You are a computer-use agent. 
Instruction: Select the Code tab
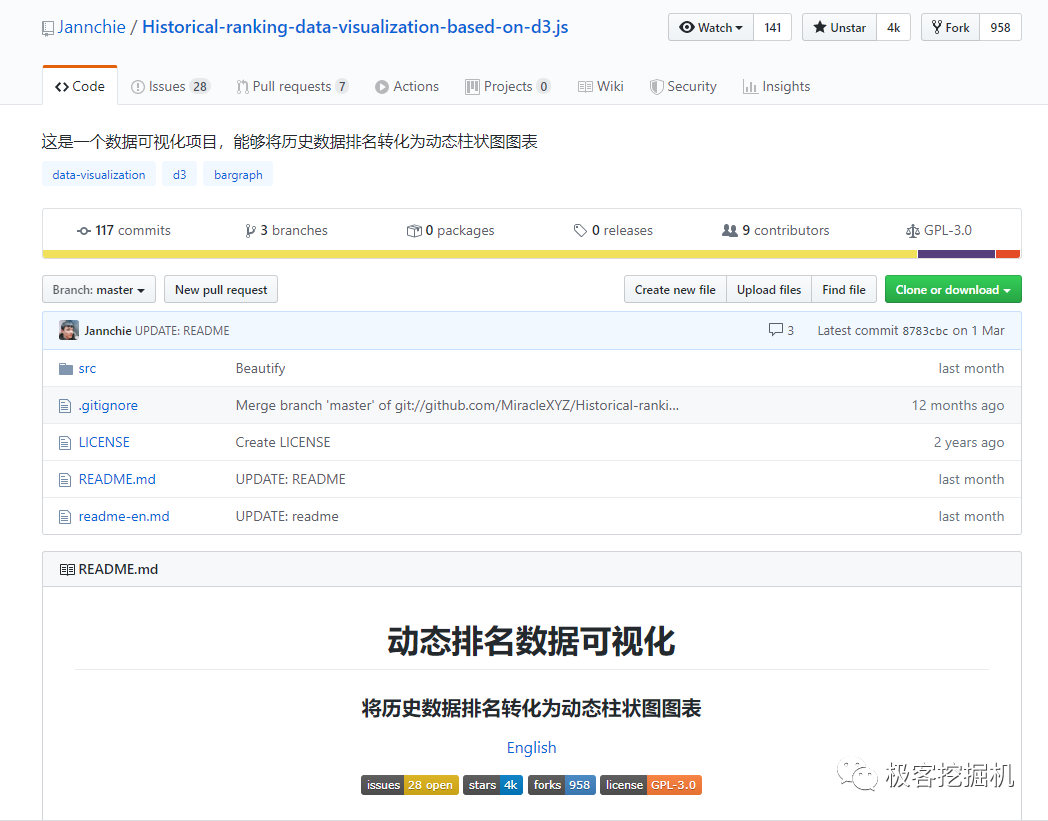click(x=80, y=86)
